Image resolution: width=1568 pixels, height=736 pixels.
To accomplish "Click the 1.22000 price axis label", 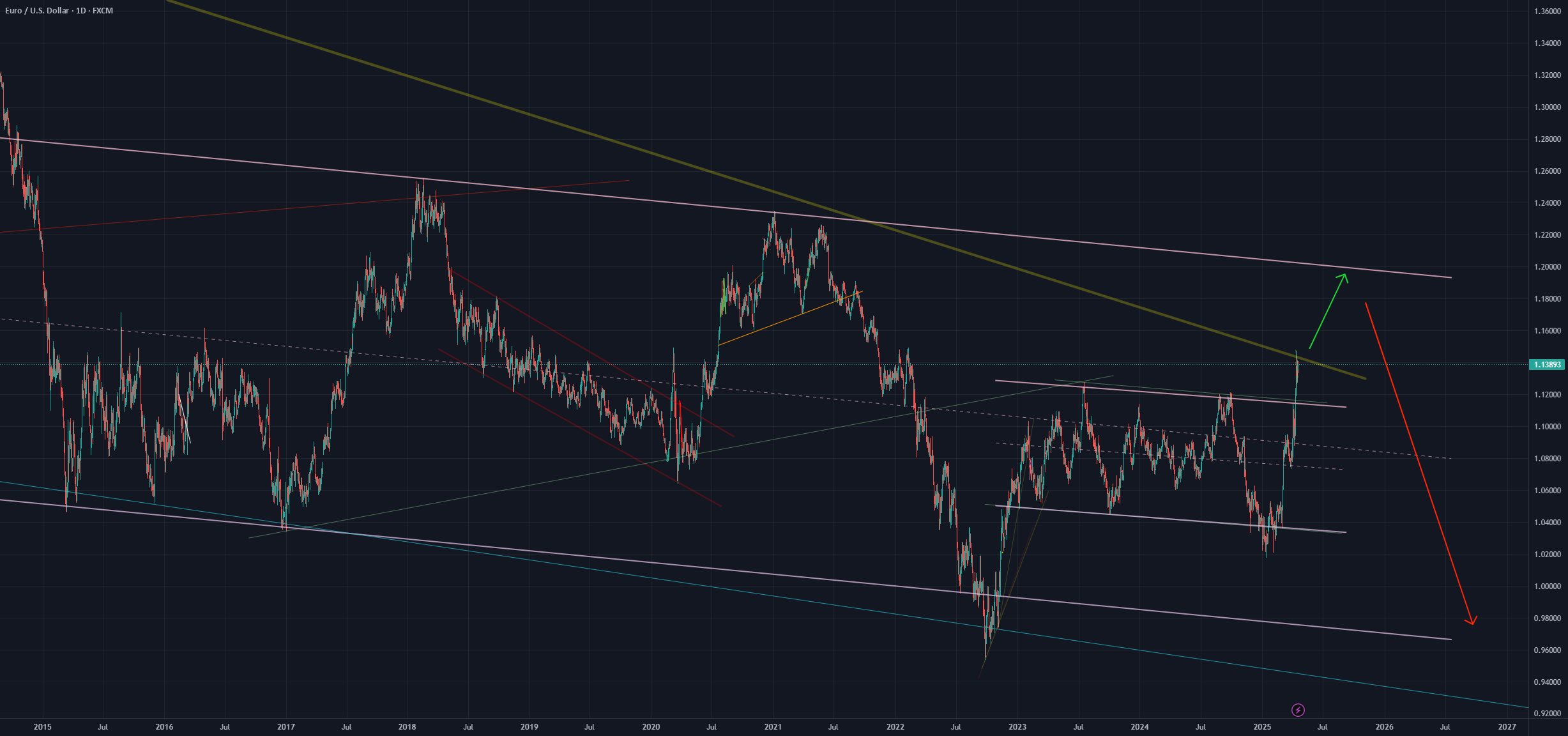I will 1547,235.
